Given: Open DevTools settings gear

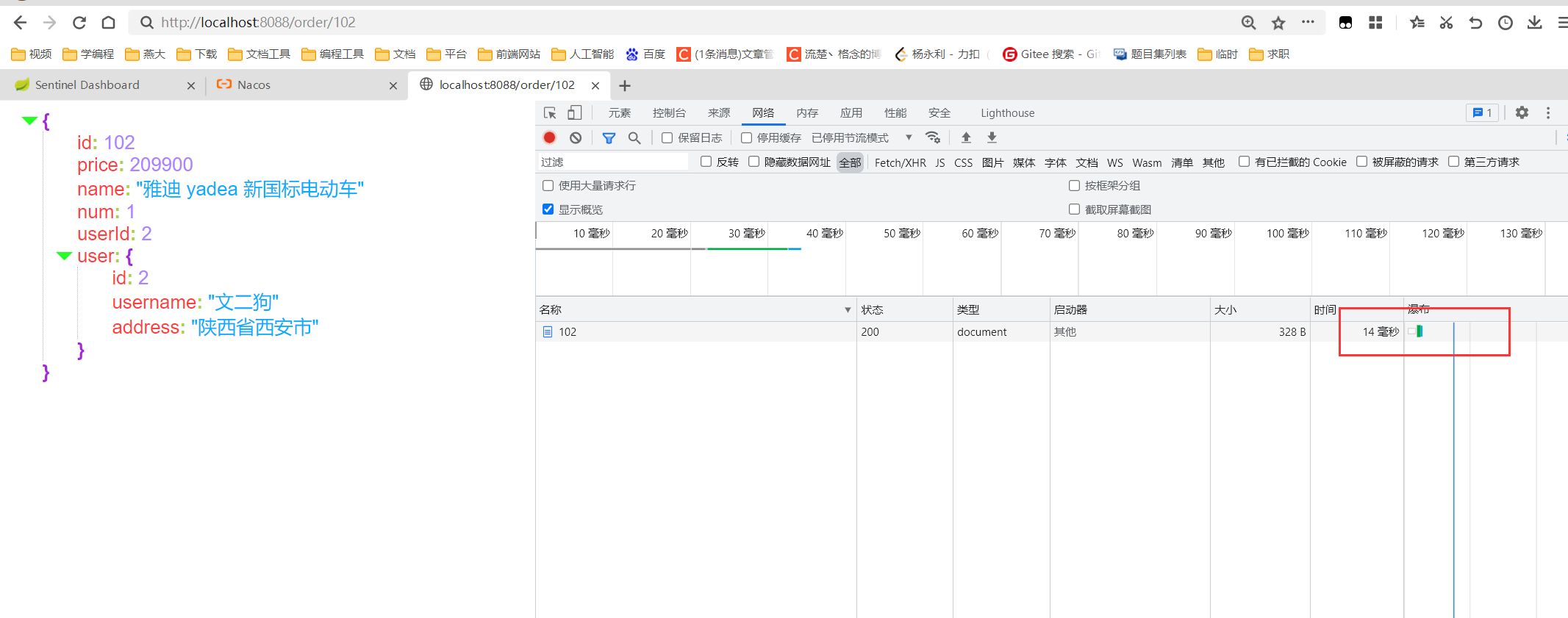Looking at the screenshot, I should [1522, 112].
